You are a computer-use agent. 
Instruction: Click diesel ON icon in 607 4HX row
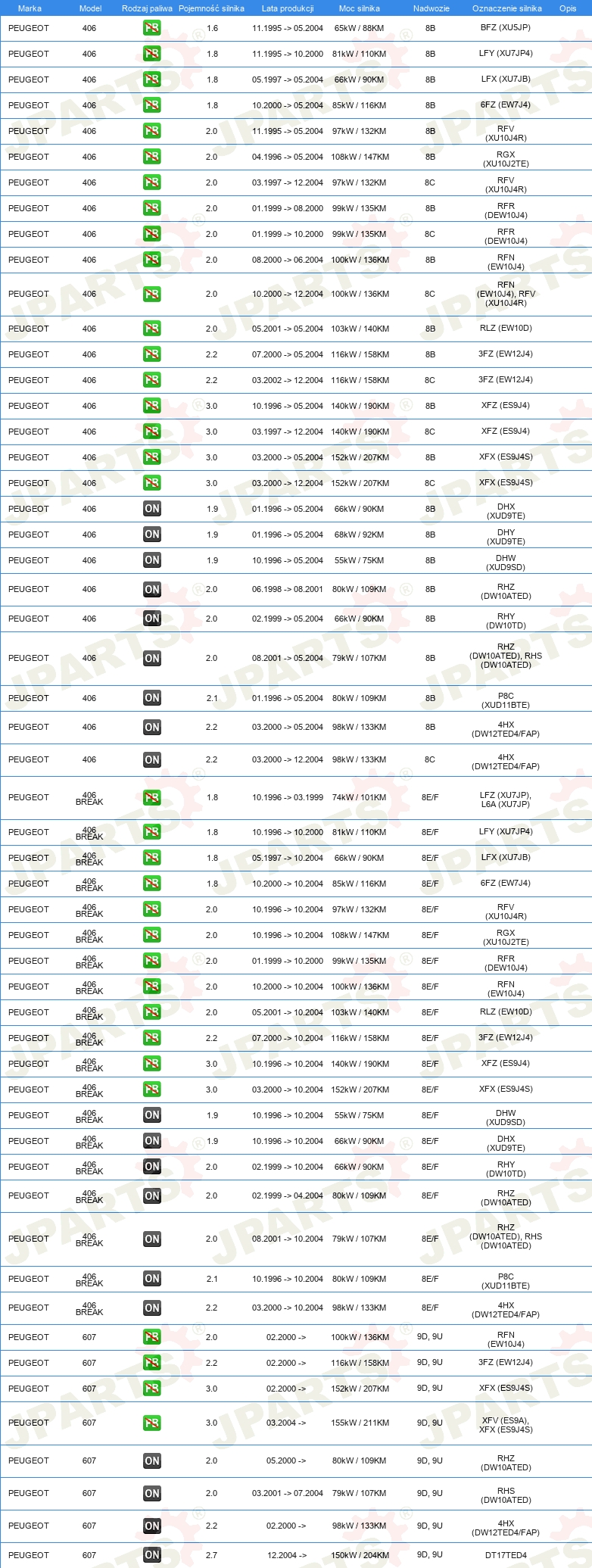151,1526
